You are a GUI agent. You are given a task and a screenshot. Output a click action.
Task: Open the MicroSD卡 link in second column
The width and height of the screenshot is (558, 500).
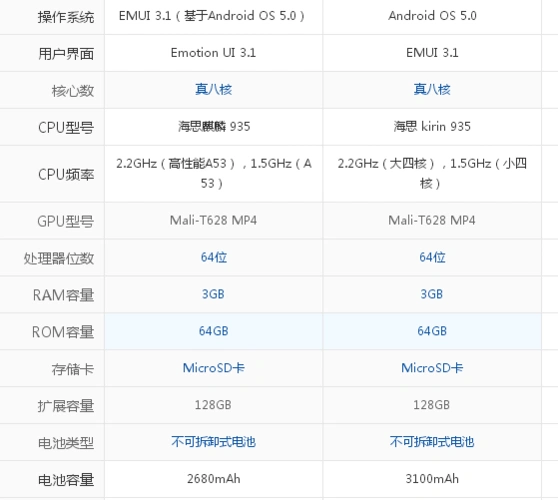tap(432, 368)
